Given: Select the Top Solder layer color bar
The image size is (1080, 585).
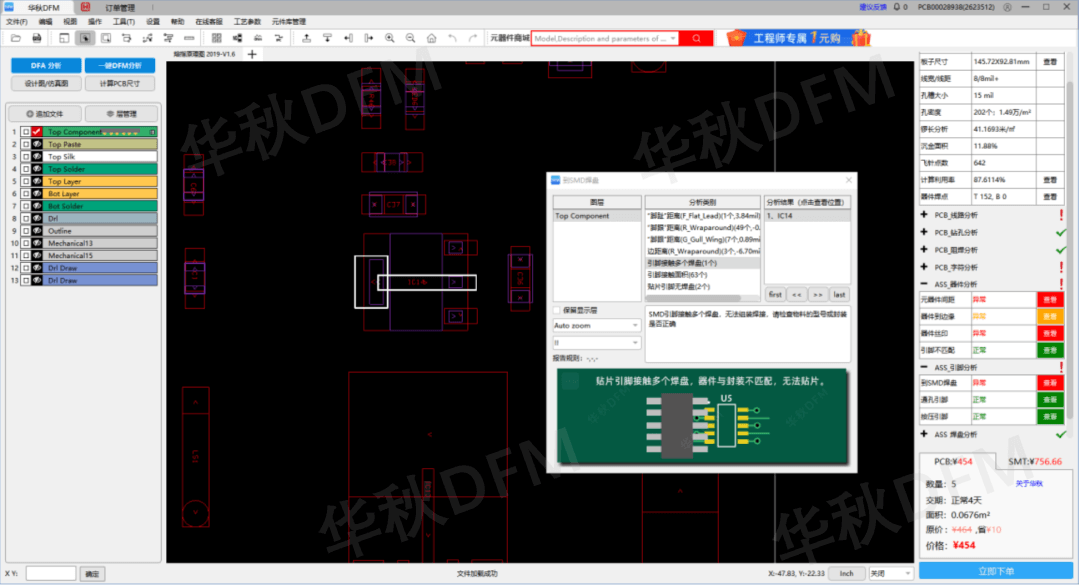Looking at the screenshot, I should tap(101, 170).
